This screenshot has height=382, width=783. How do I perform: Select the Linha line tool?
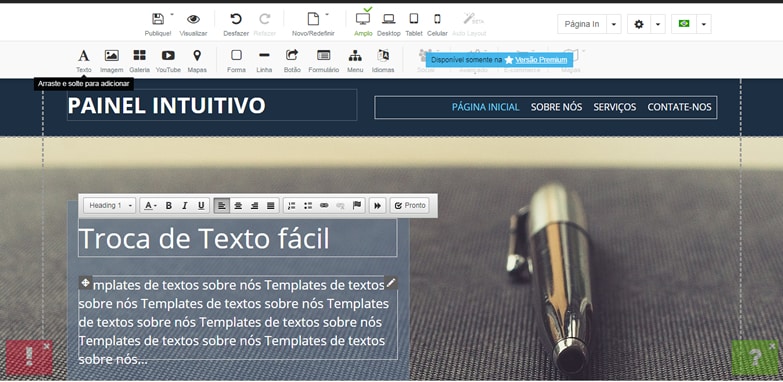point(264,55)
